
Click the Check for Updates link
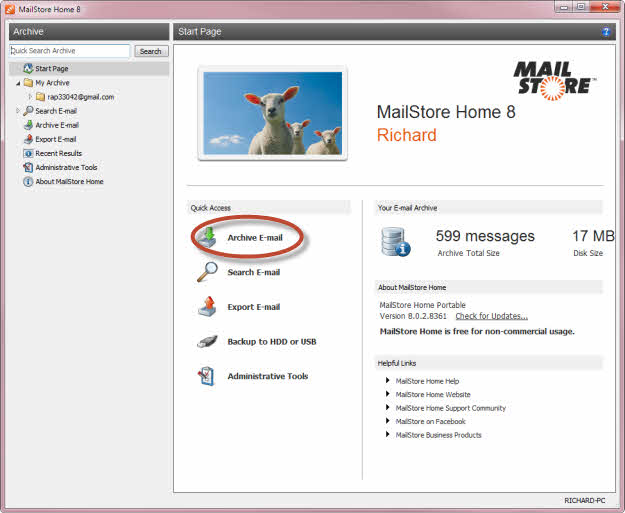coord(491,316)
